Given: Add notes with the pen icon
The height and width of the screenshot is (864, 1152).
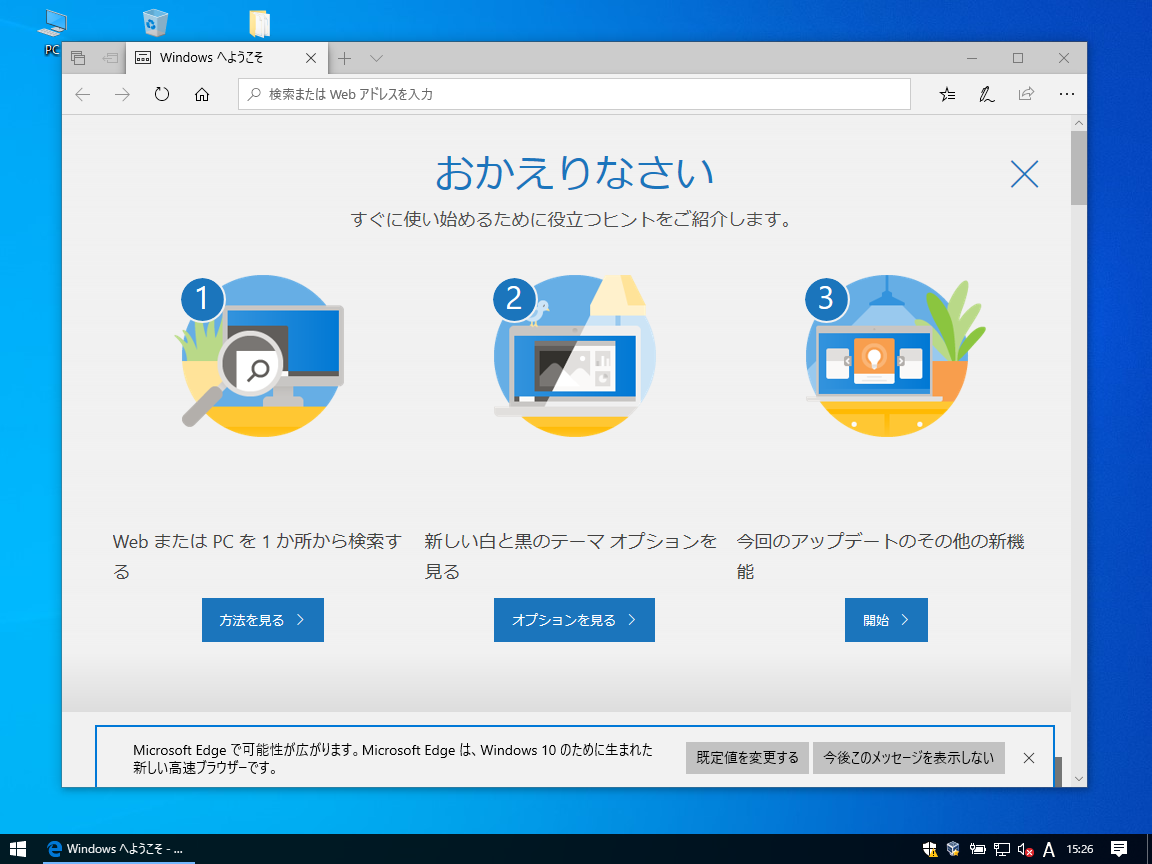Looking at the screenshot, I should pos(986,94).
